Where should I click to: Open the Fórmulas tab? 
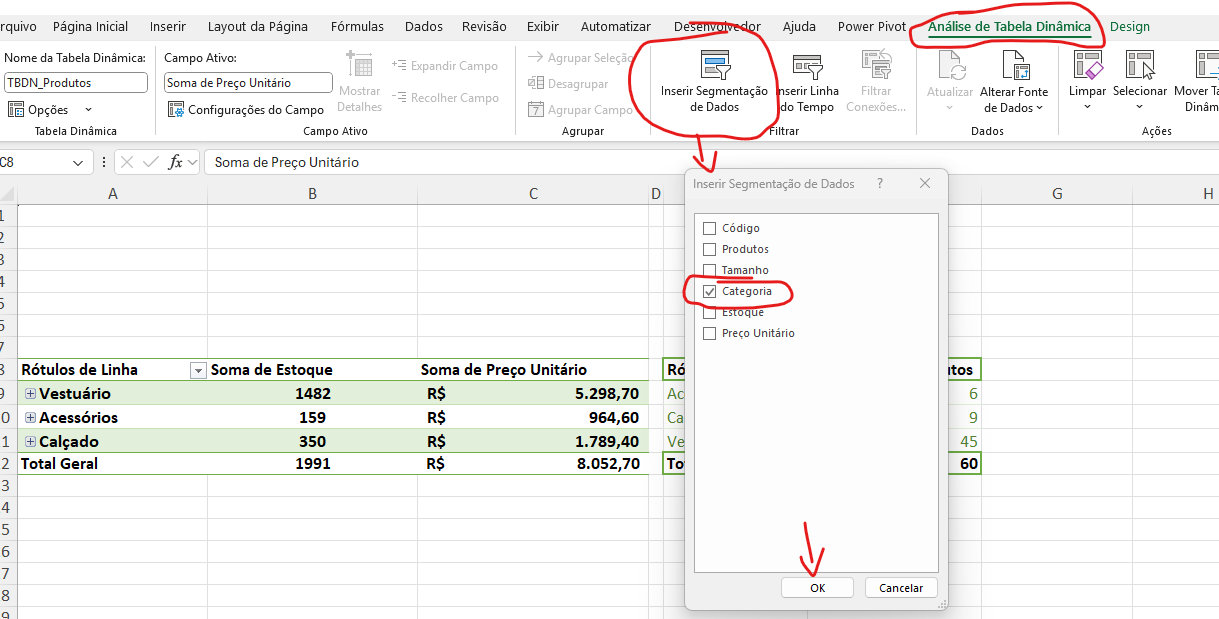click(358, 27)
